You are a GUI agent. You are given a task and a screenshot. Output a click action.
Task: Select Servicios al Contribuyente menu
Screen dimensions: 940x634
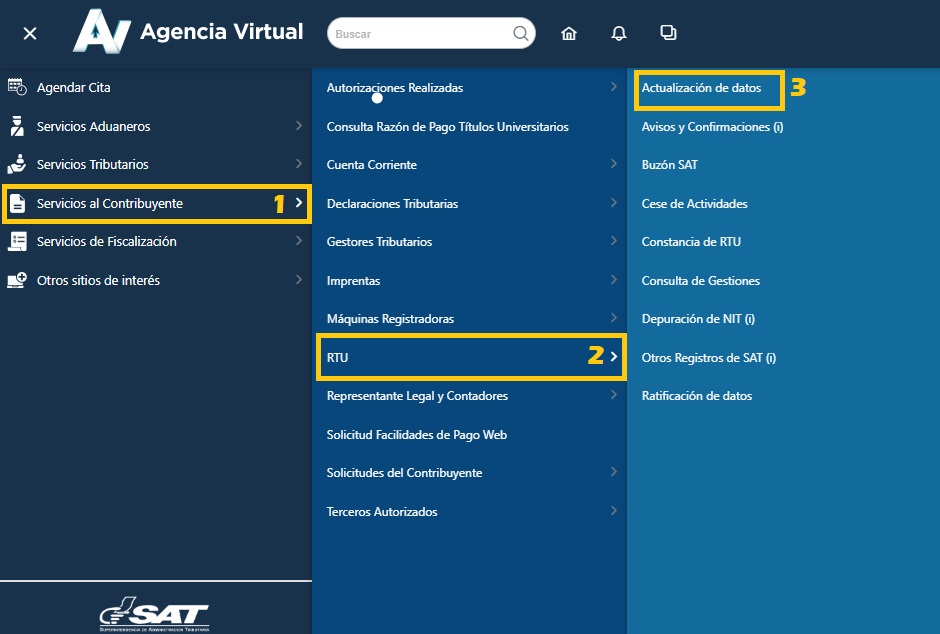point(110,203)
